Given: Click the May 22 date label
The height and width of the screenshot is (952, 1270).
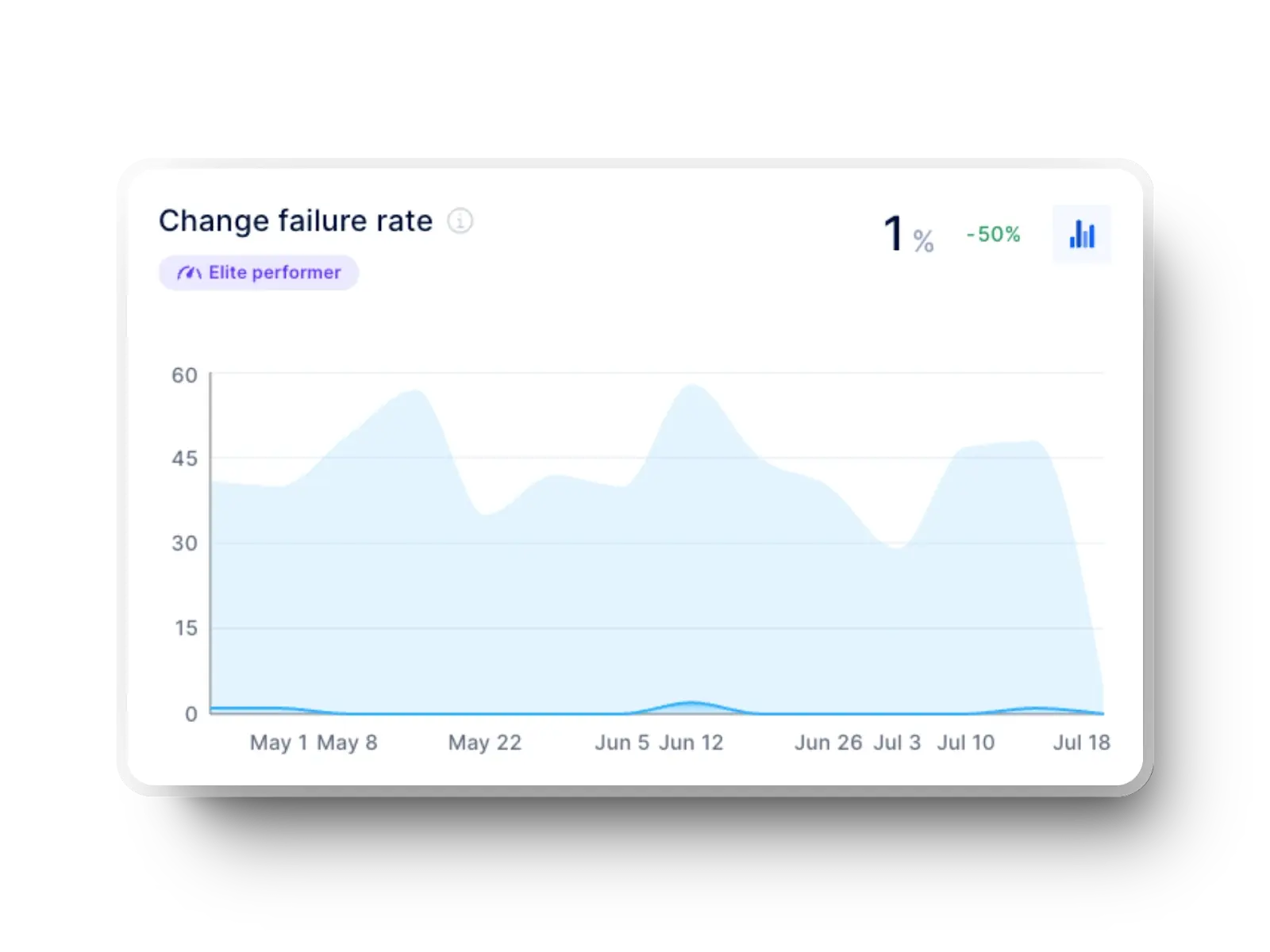Looking at the screenshot, I should click(485, 743).
